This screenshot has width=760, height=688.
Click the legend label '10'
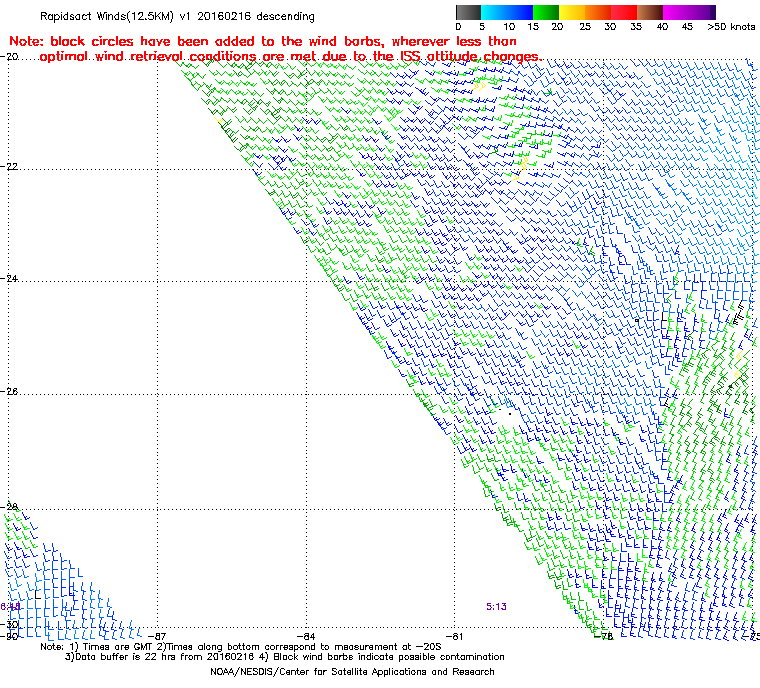point(509,27)
